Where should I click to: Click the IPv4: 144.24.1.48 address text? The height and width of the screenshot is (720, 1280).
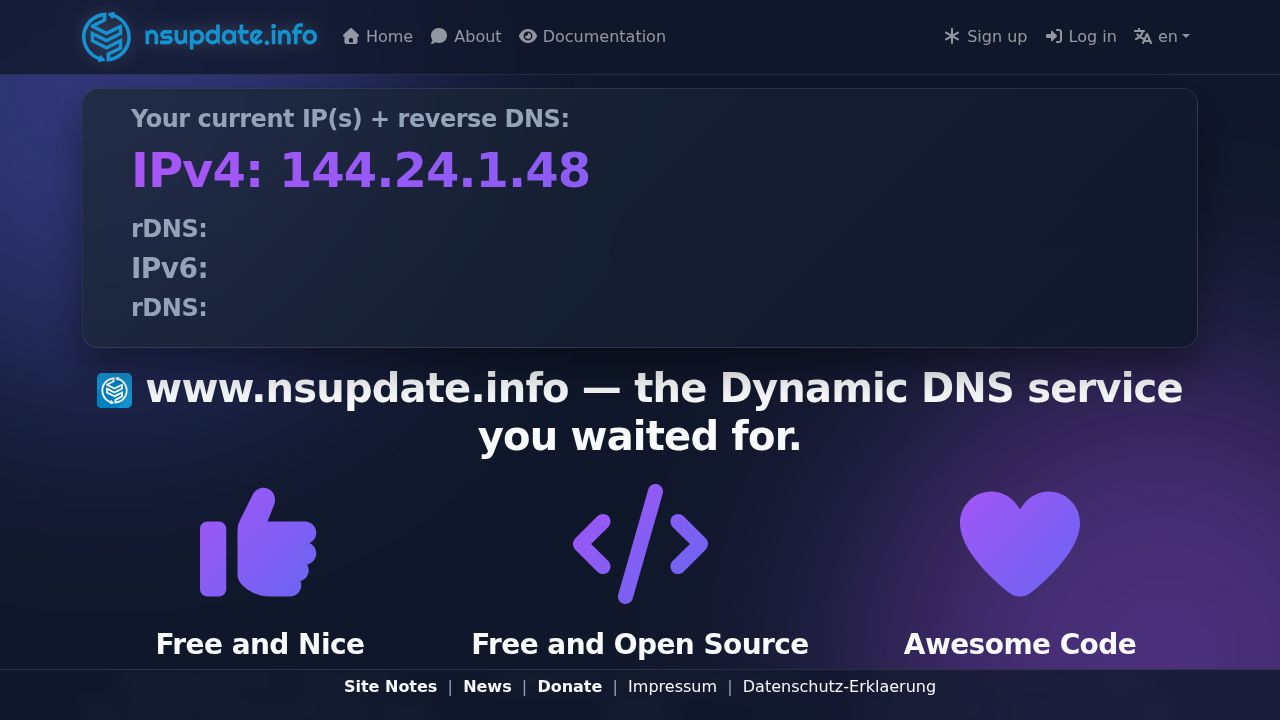(x=361, y=170)
